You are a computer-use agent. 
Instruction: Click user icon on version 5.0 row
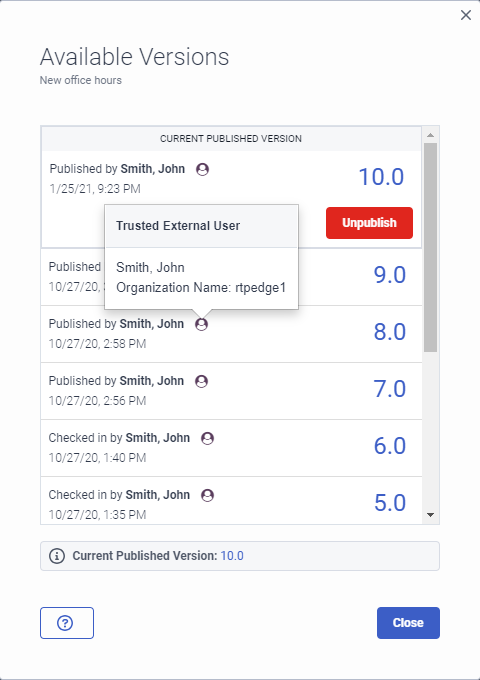tap(208, 495)
